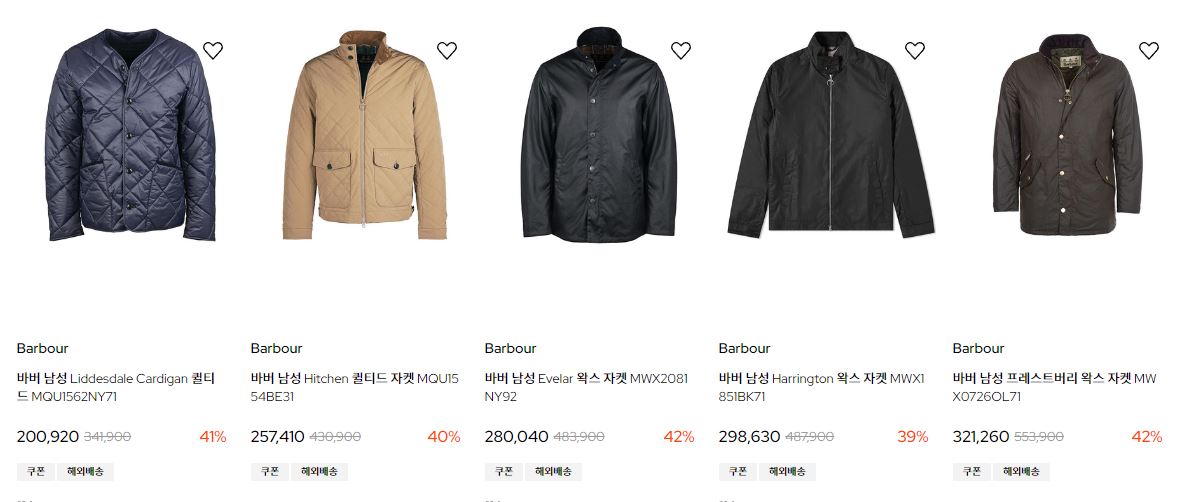Viewport: 1181px width, 502px height.
Task: Click Barbour brand above Evelar jacket
Action: [510, 348]
